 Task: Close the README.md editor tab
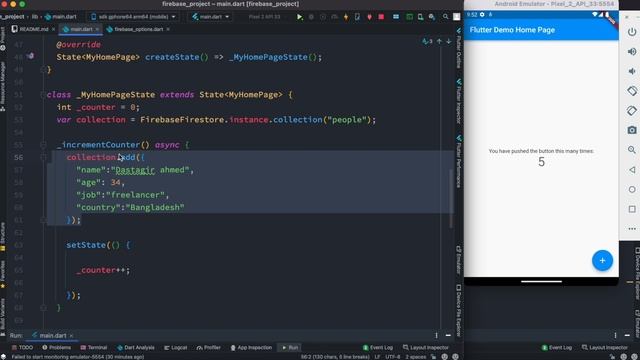click(53, 29)
